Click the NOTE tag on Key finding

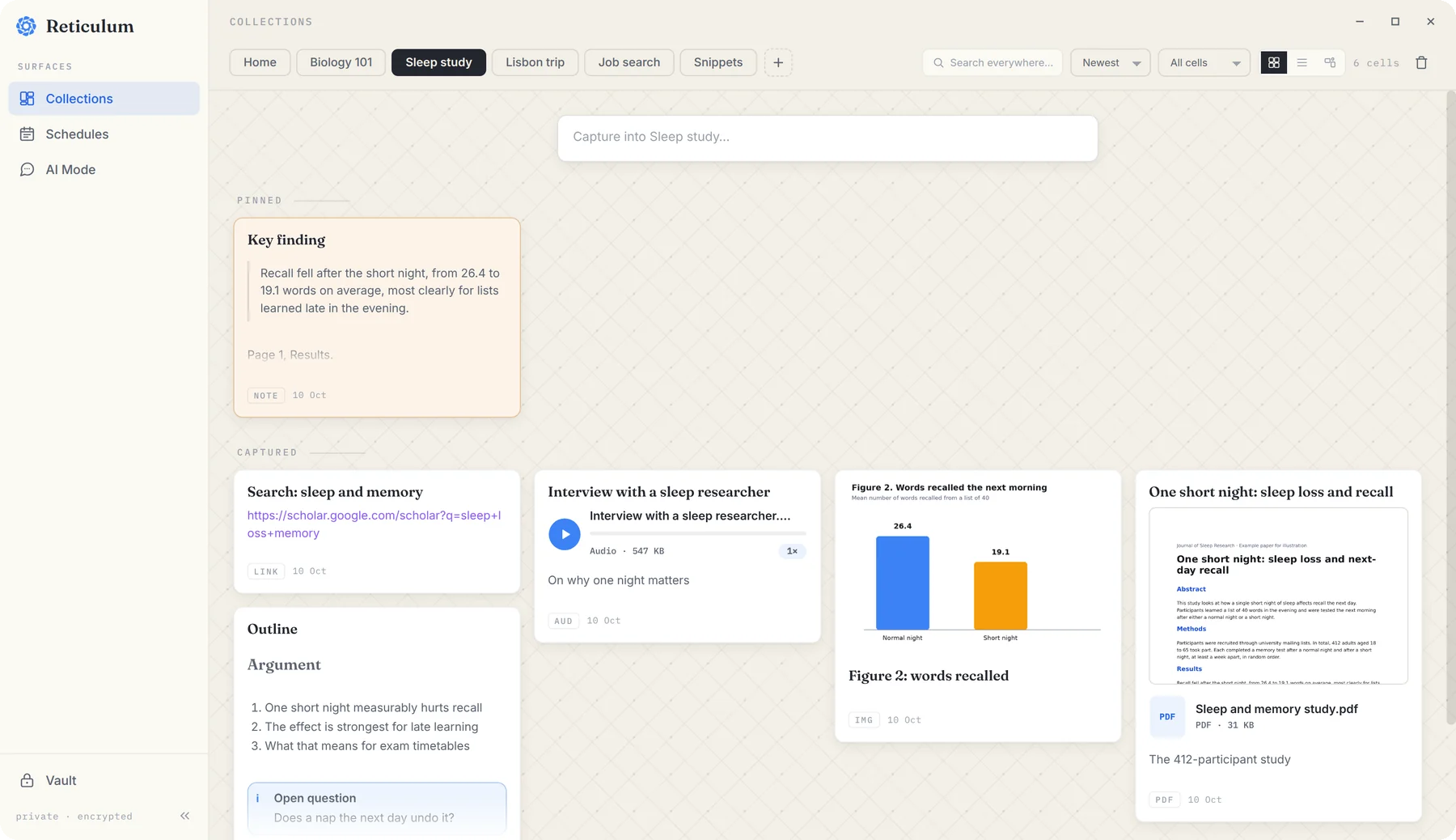[x=265, y=396]
